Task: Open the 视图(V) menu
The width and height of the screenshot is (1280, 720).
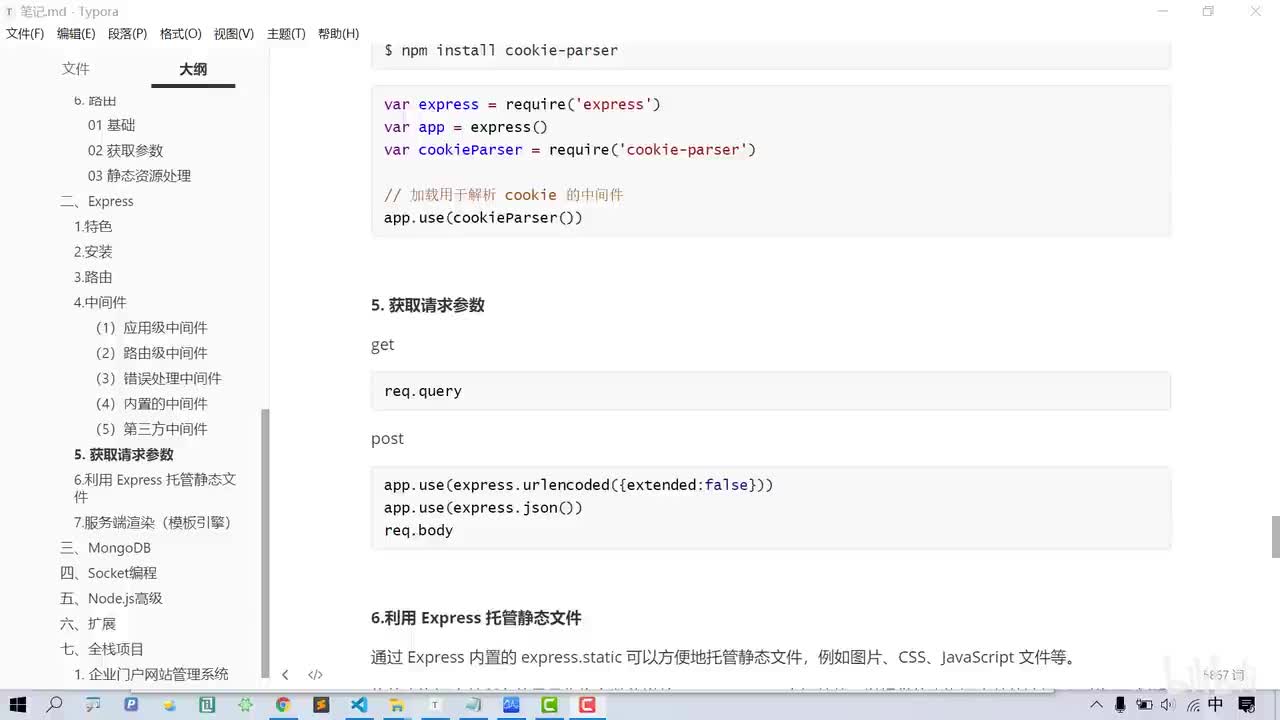Action: [x=233, y=34]
